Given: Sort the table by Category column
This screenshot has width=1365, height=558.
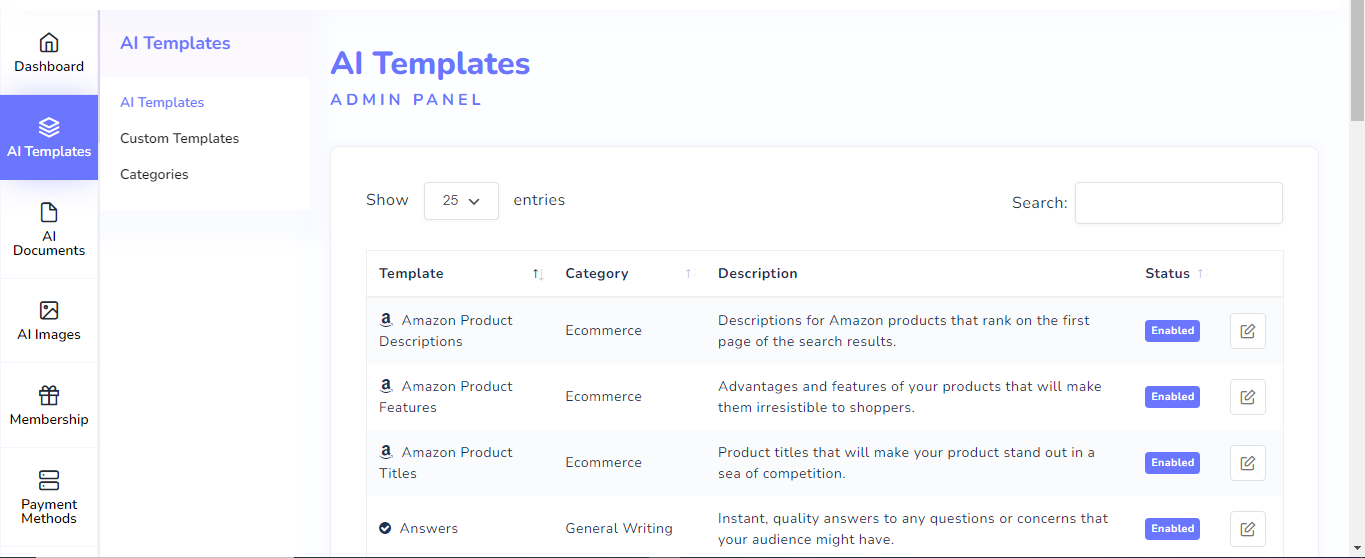Looking at the screenshot, I should (x=688, y=274).
